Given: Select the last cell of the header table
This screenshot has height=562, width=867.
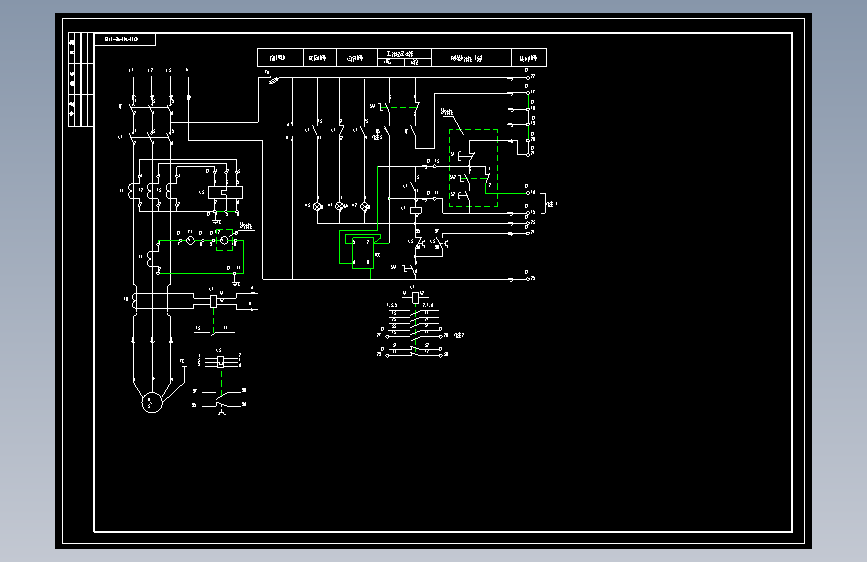Looking at the screenshot, I should click(x=529, y=58).
